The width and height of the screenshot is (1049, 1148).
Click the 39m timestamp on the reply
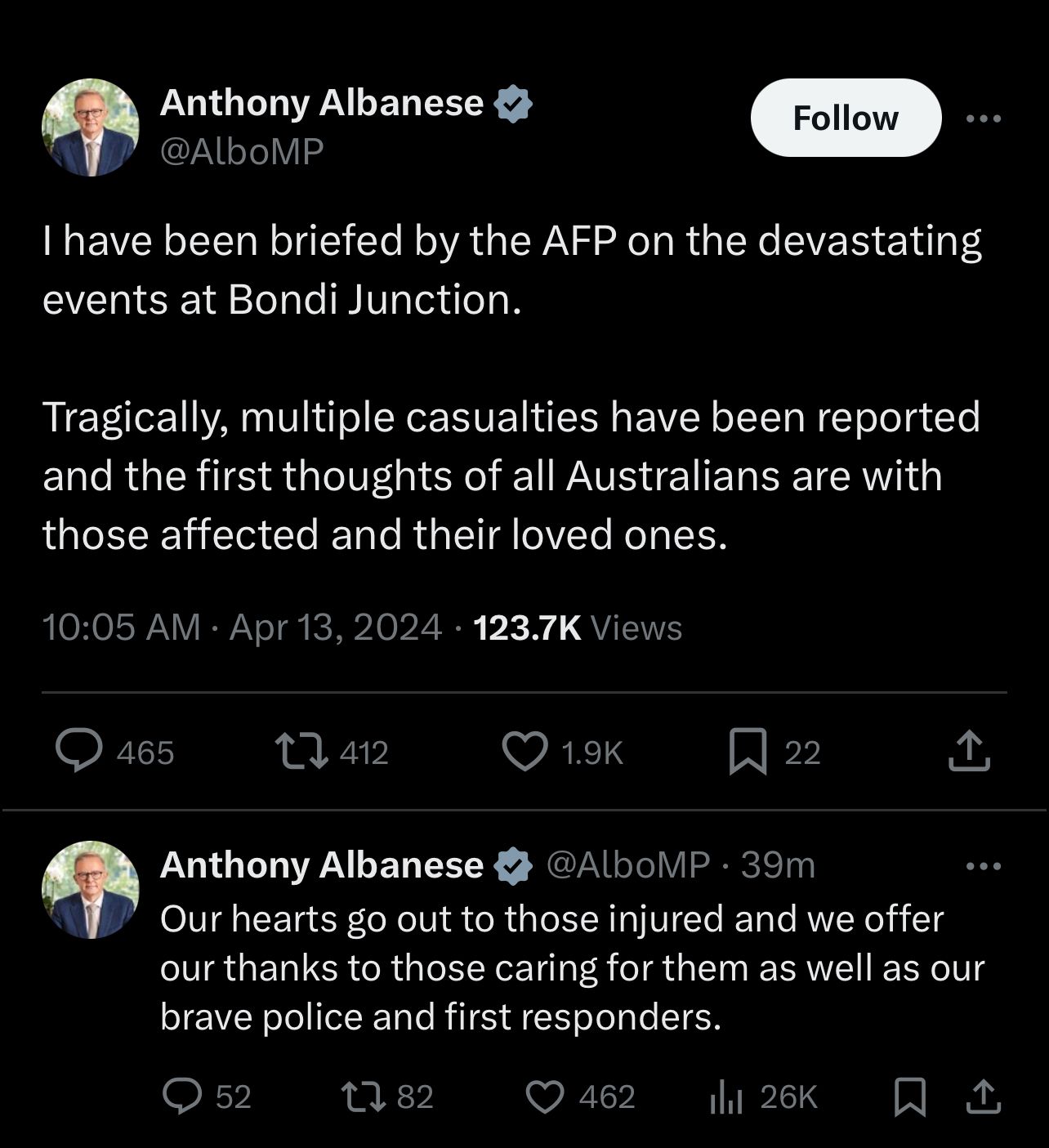[778, 865]
